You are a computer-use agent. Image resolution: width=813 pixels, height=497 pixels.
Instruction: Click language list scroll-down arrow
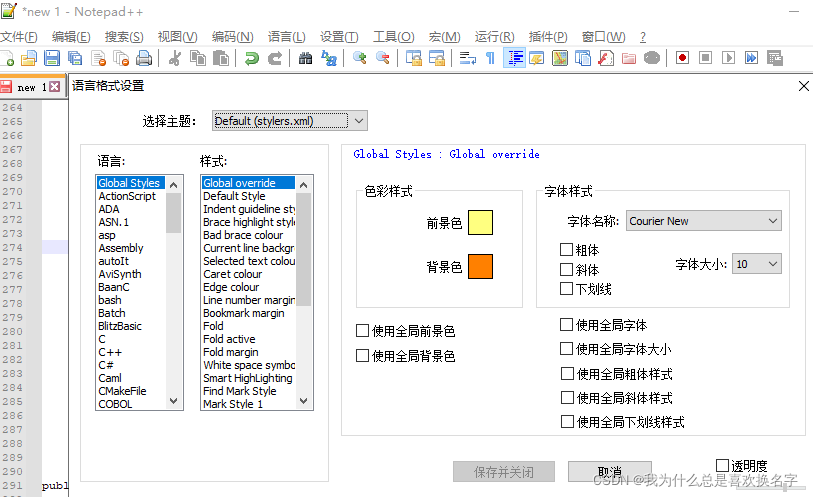coord(174,401)
